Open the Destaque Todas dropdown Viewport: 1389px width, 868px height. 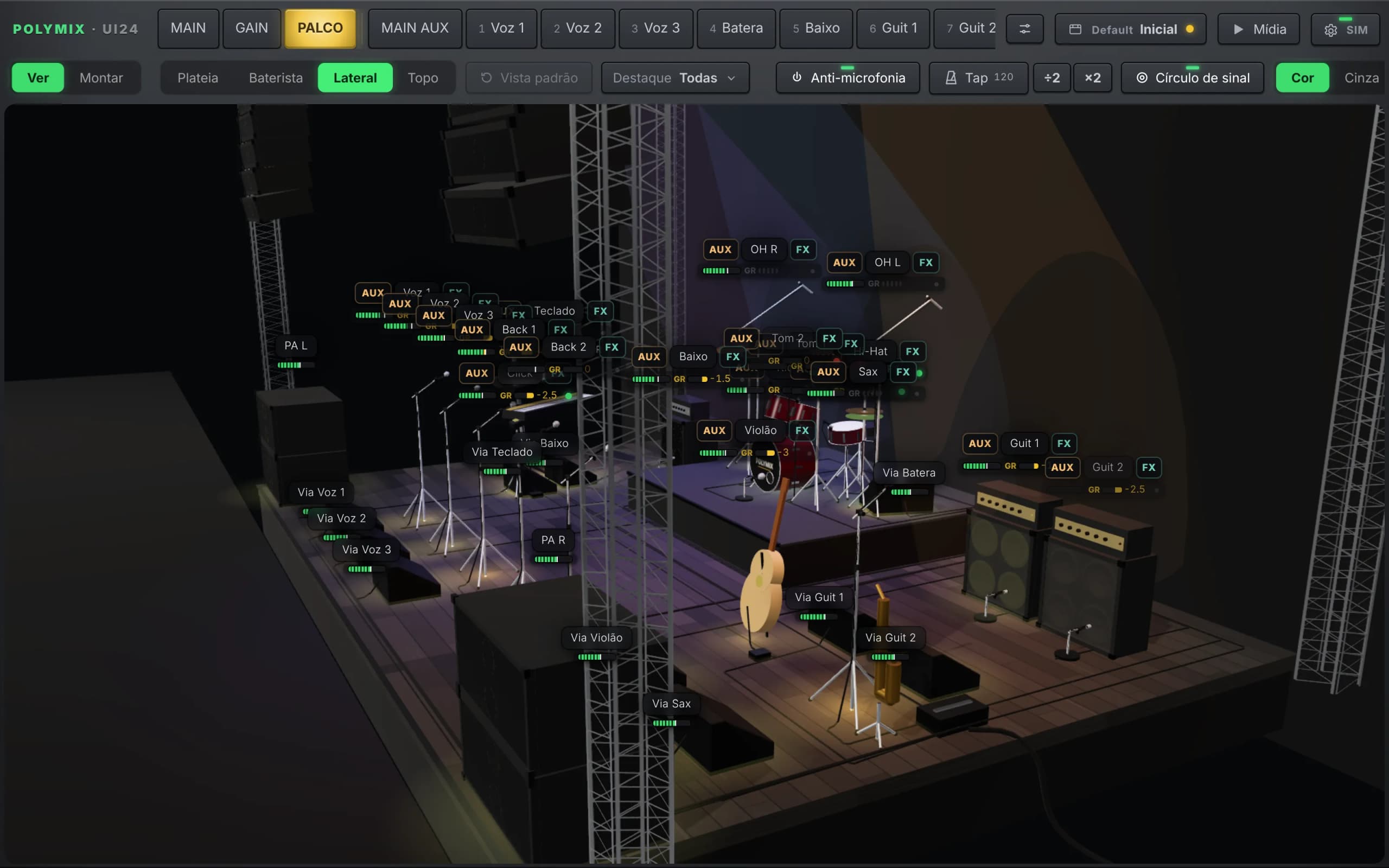point(675,78)
